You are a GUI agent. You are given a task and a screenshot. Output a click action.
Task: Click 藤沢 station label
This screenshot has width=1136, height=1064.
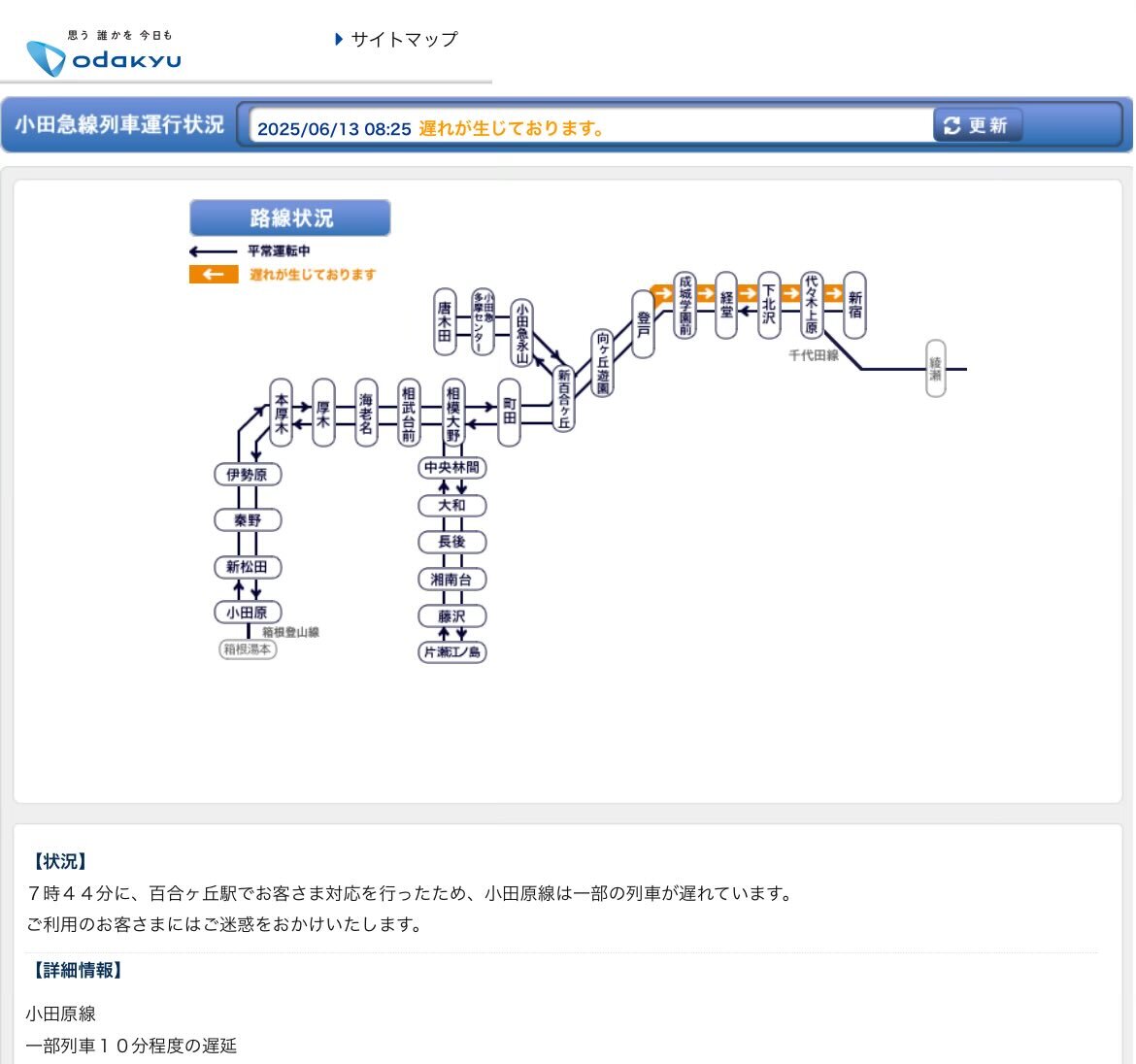(452, 616)
